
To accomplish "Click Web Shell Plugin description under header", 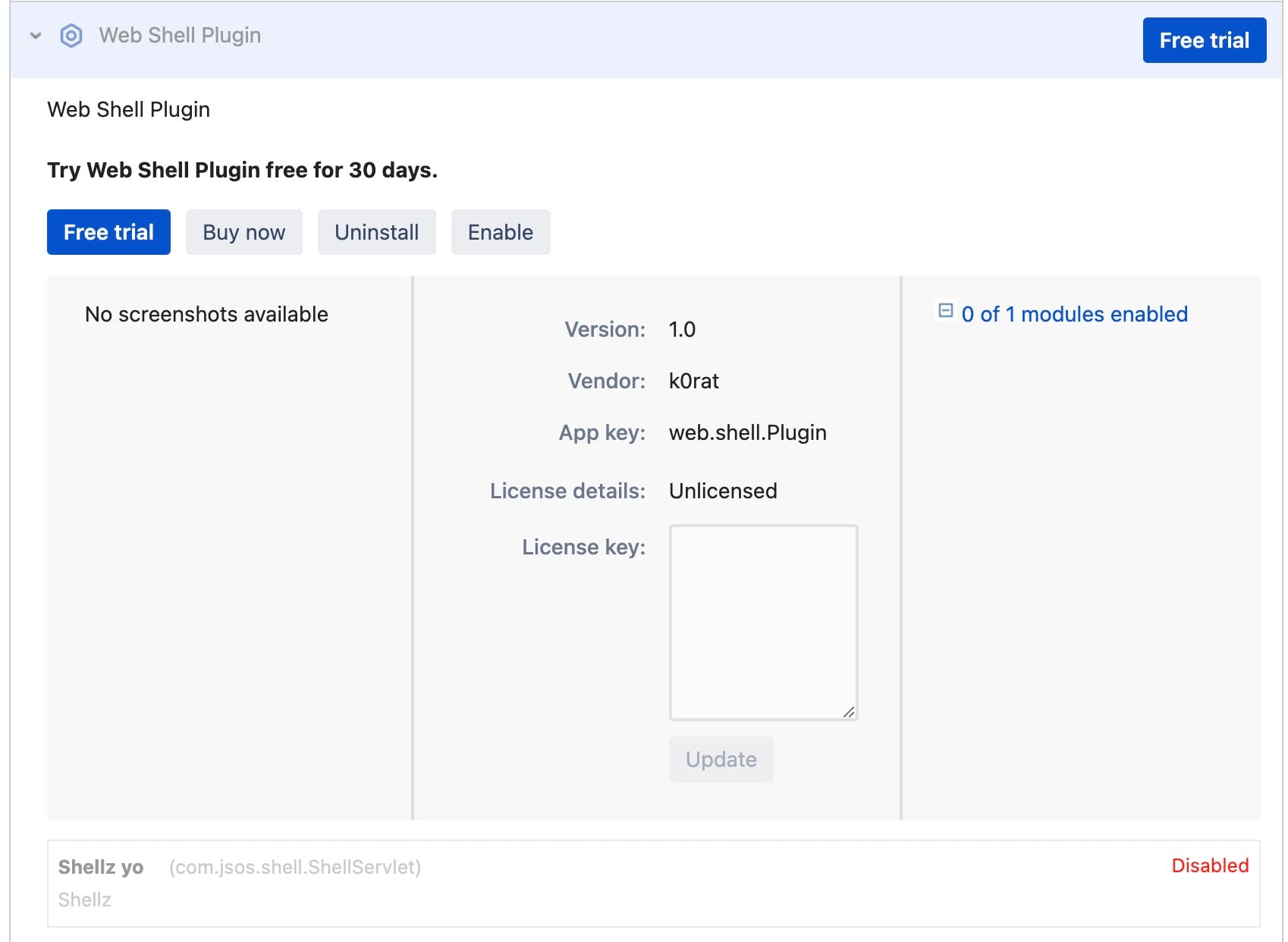I will coord(128,109).
